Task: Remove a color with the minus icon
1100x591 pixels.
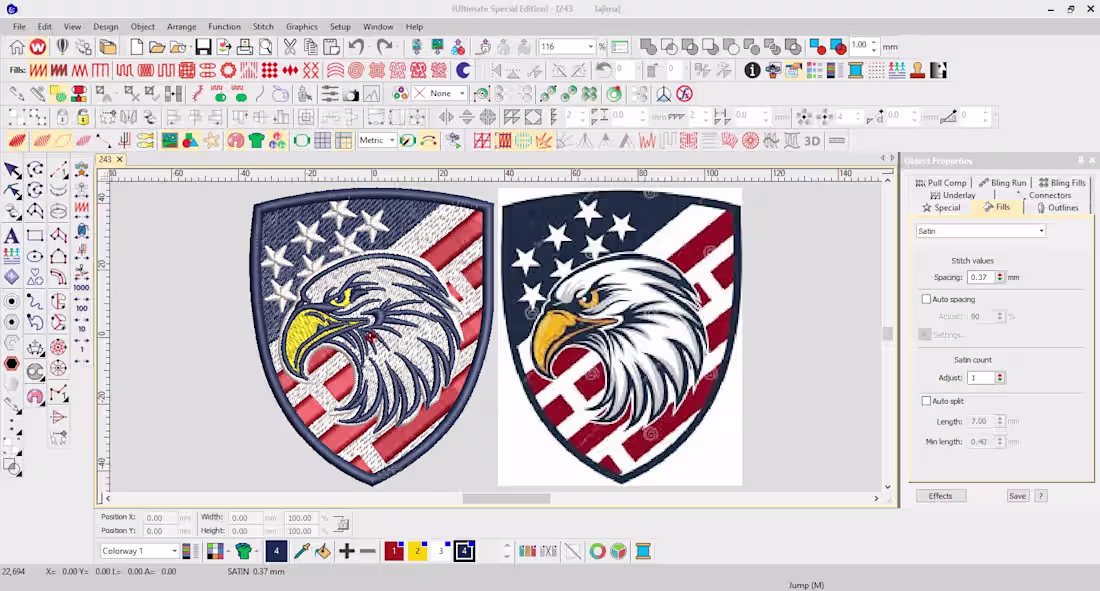Action: click(368, 551)
